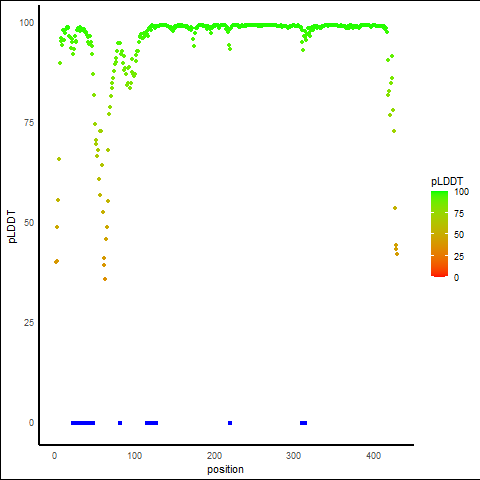Click the blue bar near position 310
Image resolution: width=480 pixels, height=480 pixels.
[x=303, y=423]
